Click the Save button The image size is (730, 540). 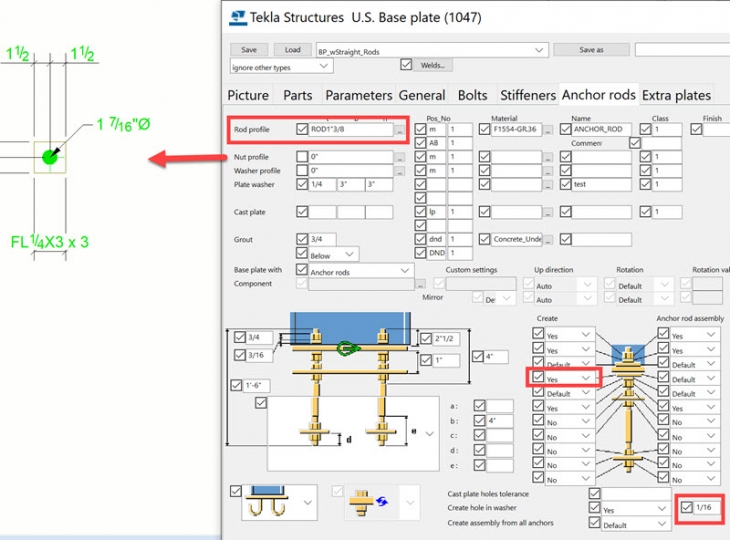(249, 50)
